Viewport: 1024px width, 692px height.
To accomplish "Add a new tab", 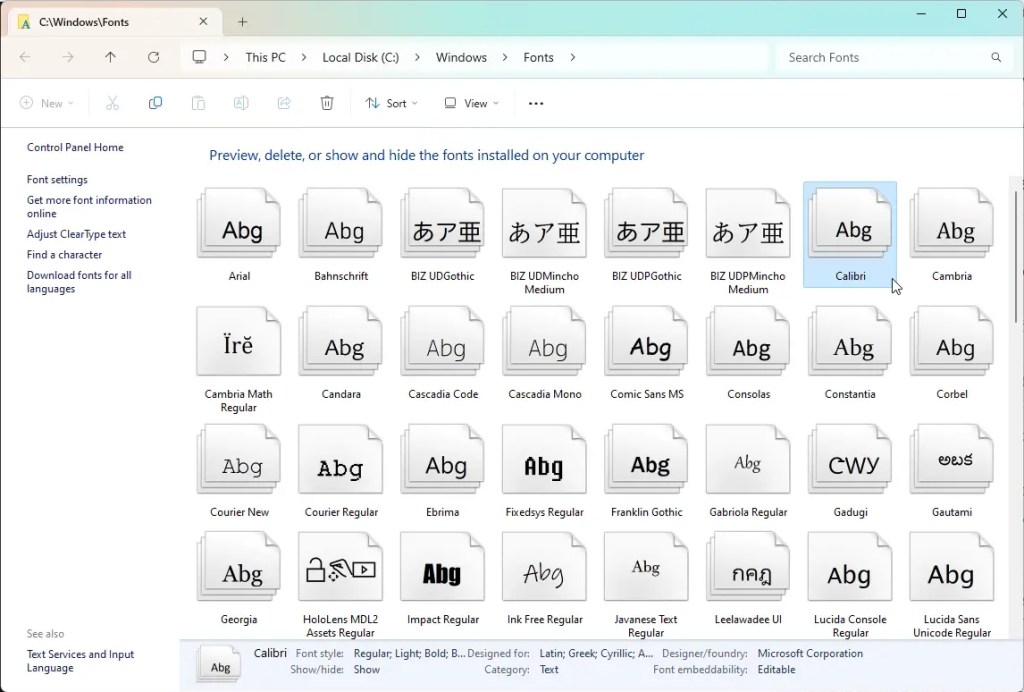I will [x=242, y=22].
